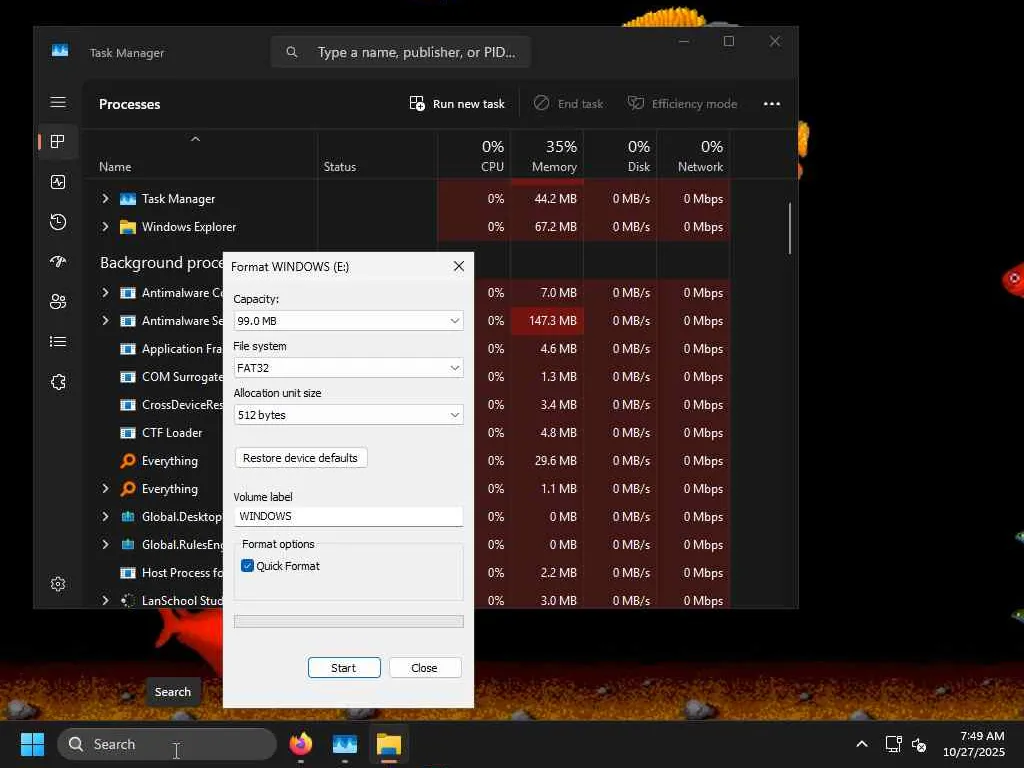The image size is (1024, 768).
Task: Open Details page icon in sidebar
Action: [58, 342]
